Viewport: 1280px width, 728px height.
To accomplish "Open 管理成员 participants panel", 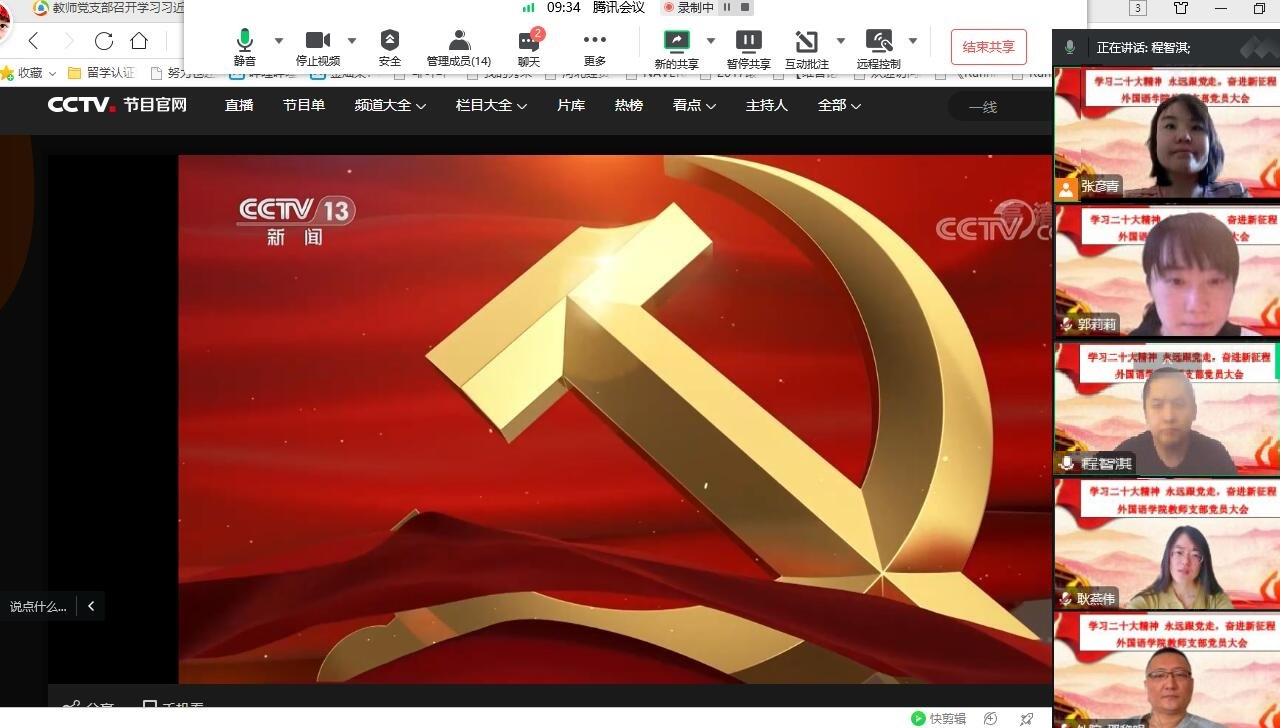I will click(459, 42).
